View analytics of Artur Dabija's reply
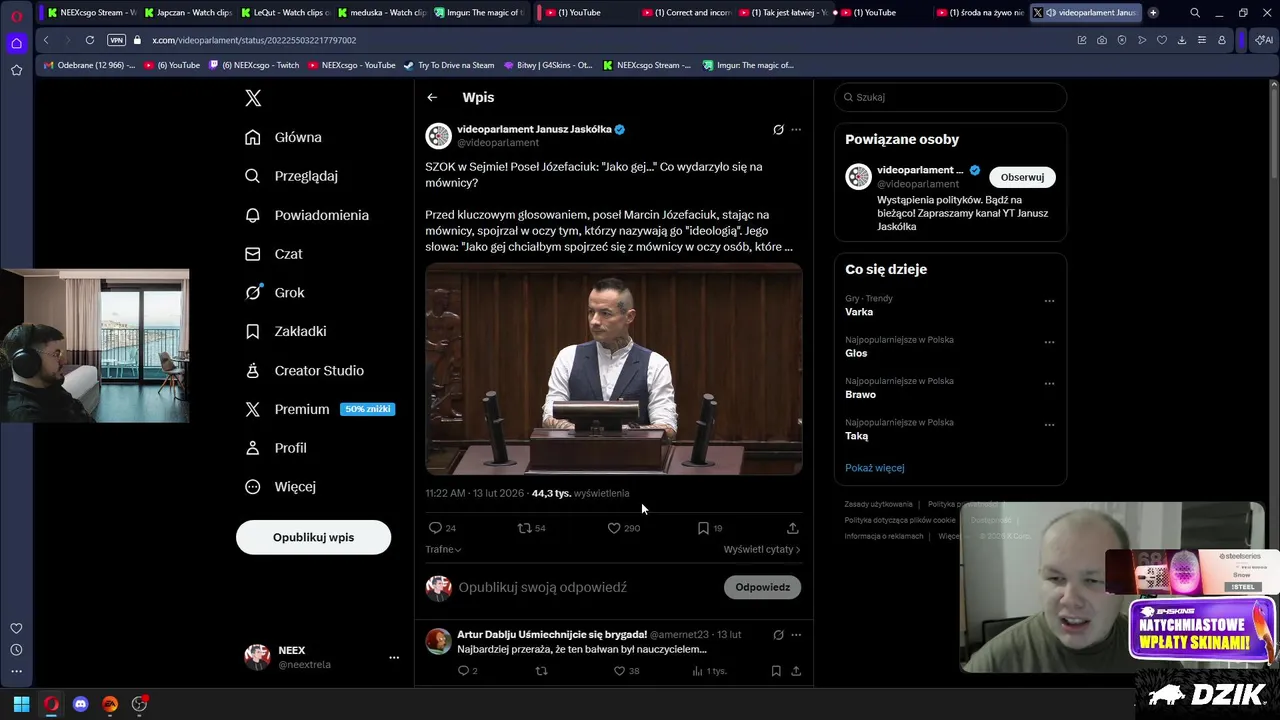This screenshot has height=720, width=1280. (x=709, y=671)
